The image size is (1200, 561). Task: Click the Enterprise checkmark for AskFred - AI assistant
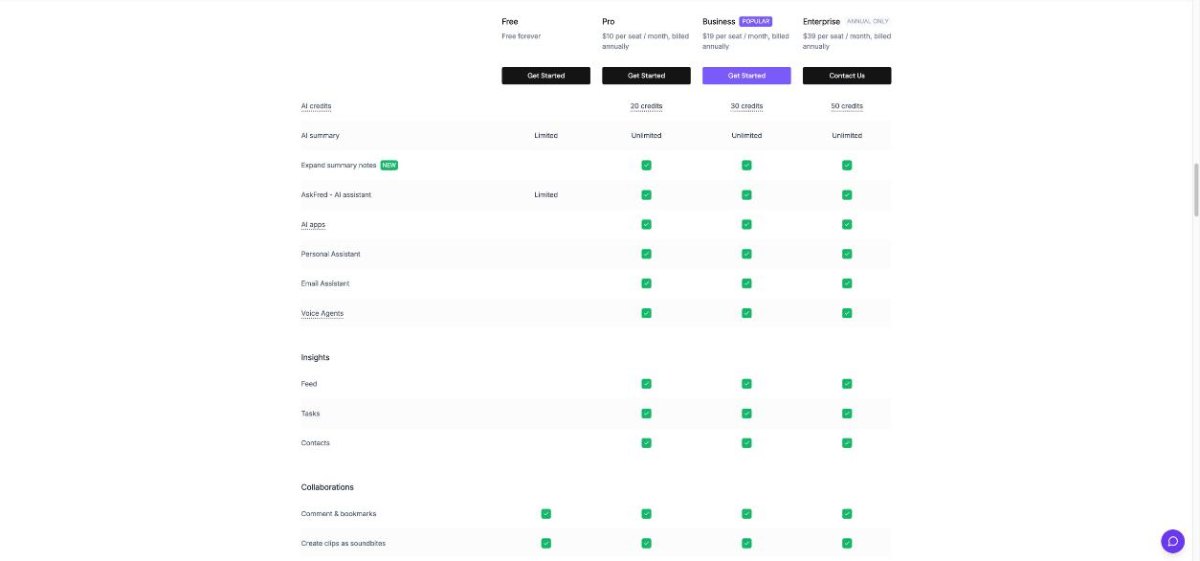pos(846,195)
